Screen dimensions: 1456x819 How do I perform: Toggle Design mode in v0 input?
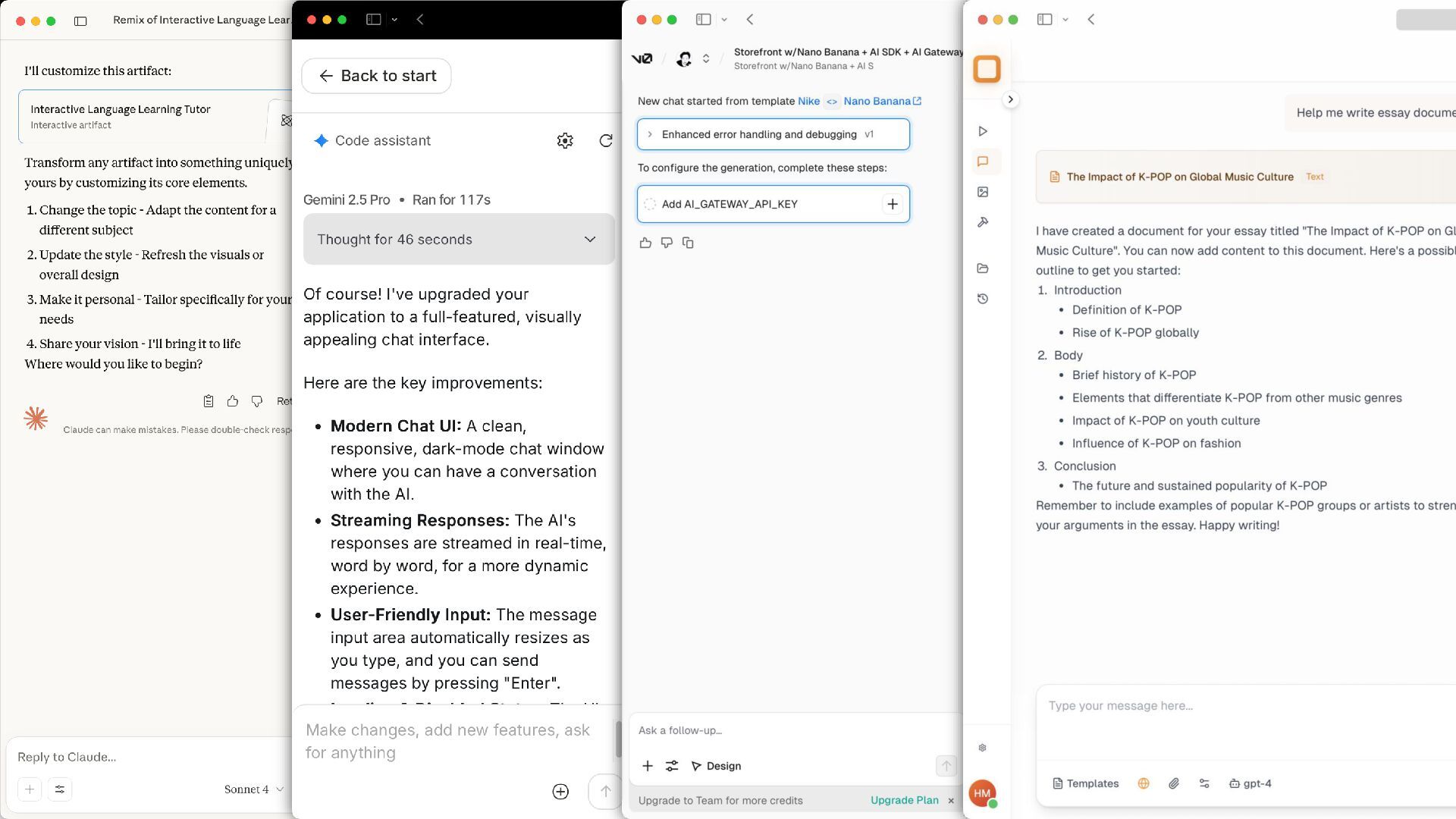click(716, 766)
